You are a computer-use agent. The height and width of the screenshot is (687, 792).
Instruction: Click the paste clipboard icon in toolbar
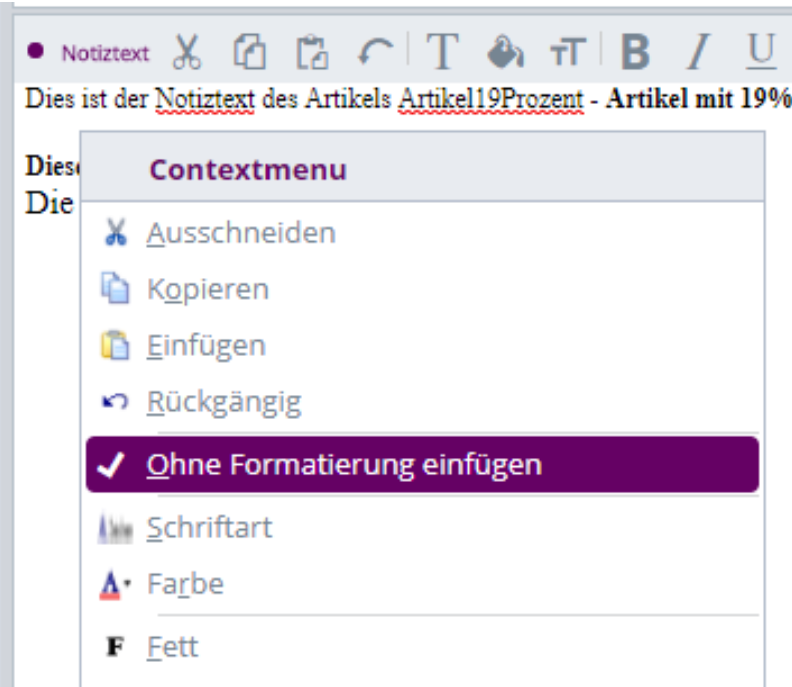[x=312, y=53]
